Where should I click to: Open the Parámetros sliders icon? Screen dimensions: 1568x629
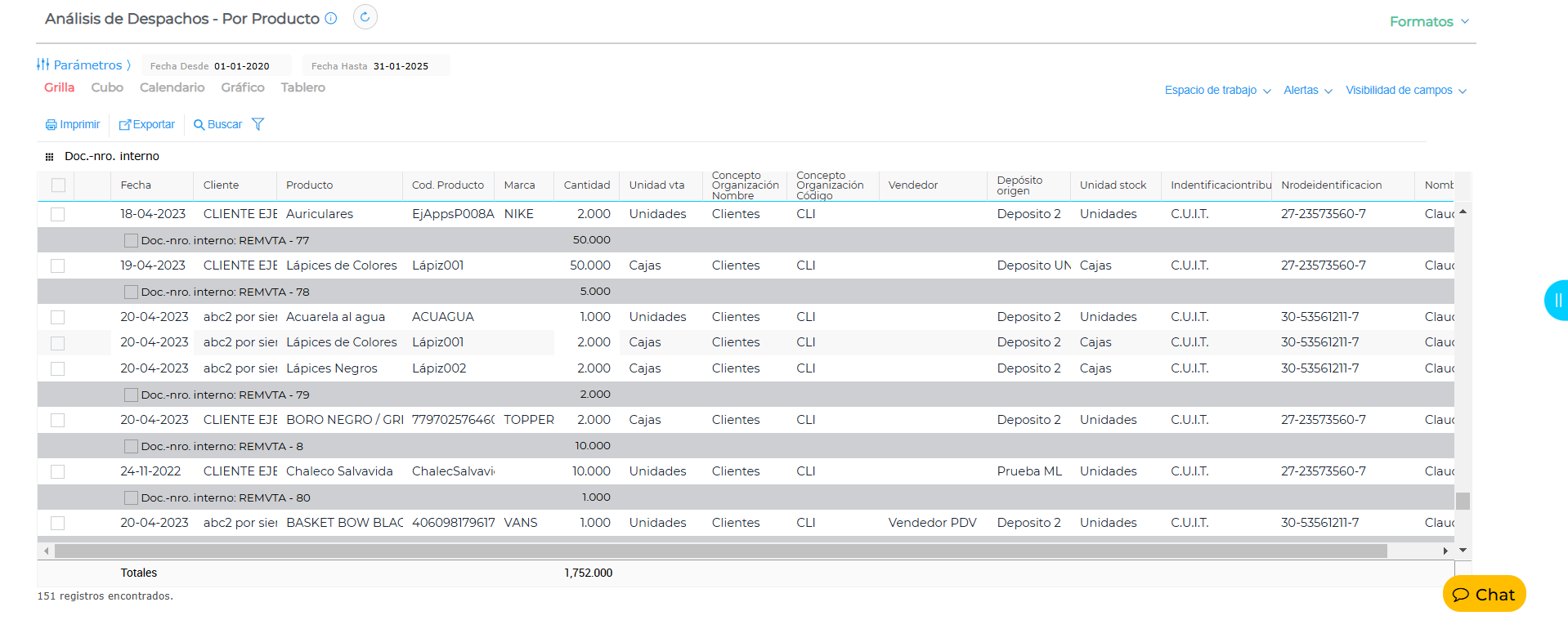(43, 65)
